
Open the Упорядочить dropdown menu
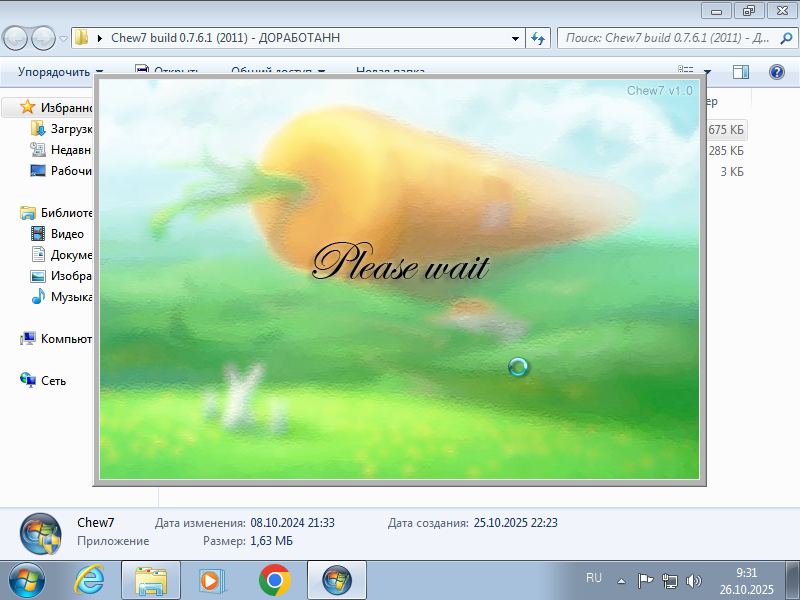[x=61, y=72]
